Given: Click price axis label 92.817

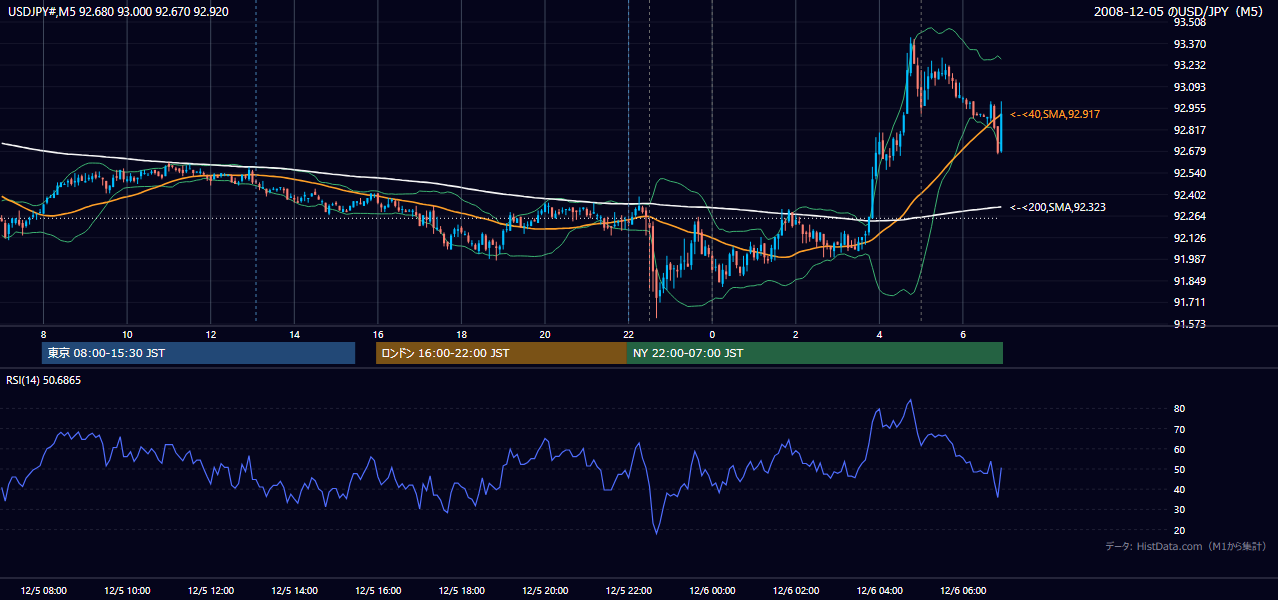Looking at the screenshot, I should pyautogui.click(x=1189, y=130).
